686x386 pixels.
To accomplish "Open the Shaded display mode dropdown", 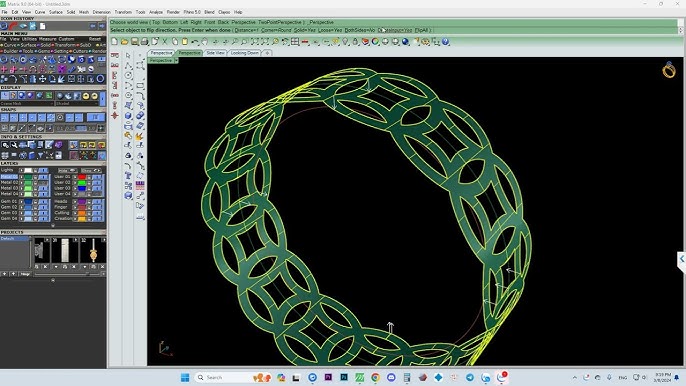I will [x=77, y=104].
